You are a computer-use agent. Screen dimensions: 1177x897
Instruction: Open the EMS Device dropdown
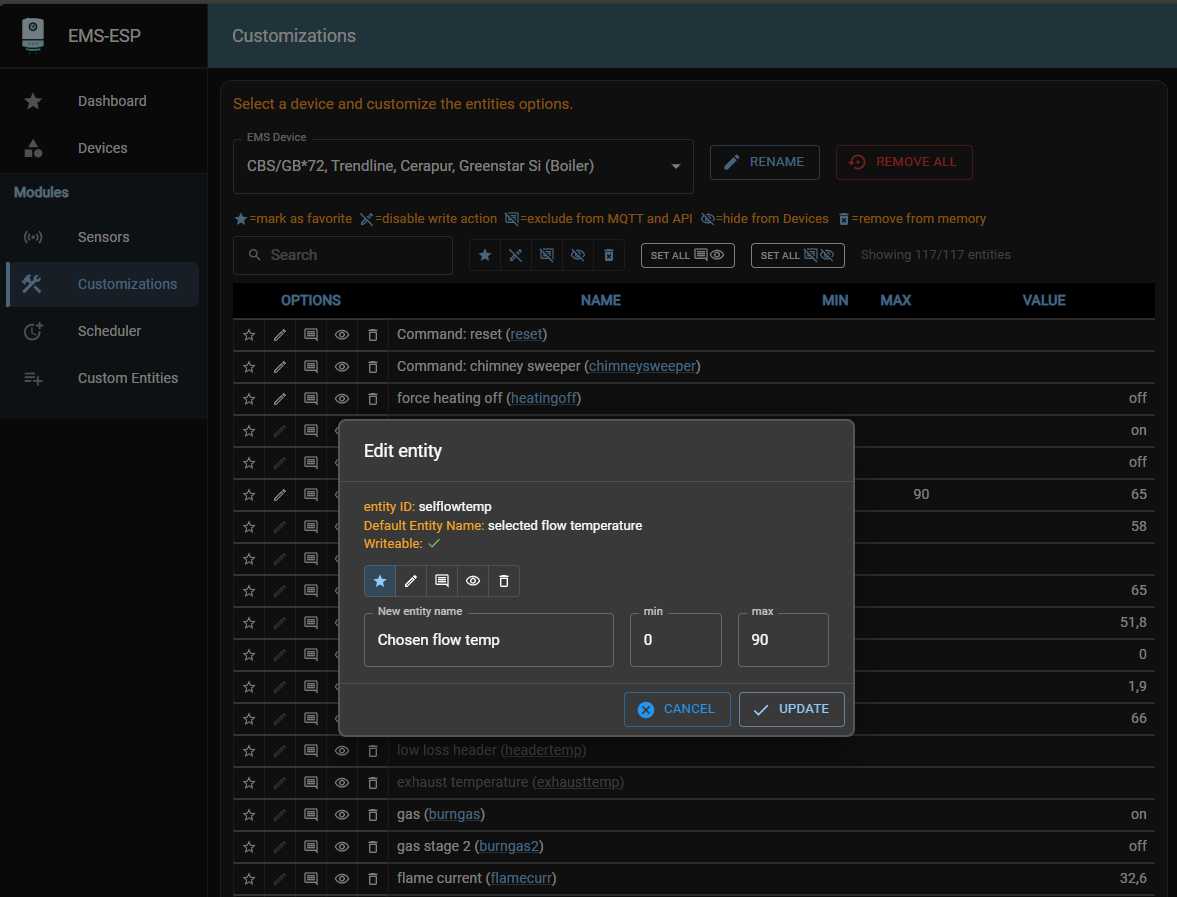click(x=463, y=166)
